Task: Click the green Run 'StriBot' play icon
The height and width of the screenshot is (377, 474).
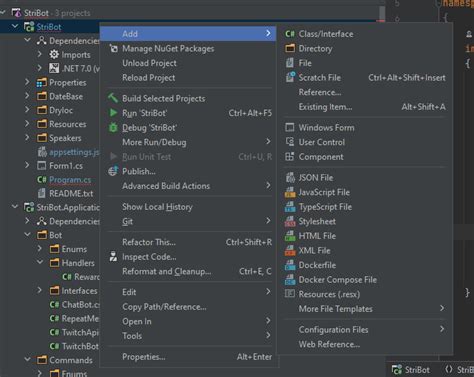Action: click(113, 113)
